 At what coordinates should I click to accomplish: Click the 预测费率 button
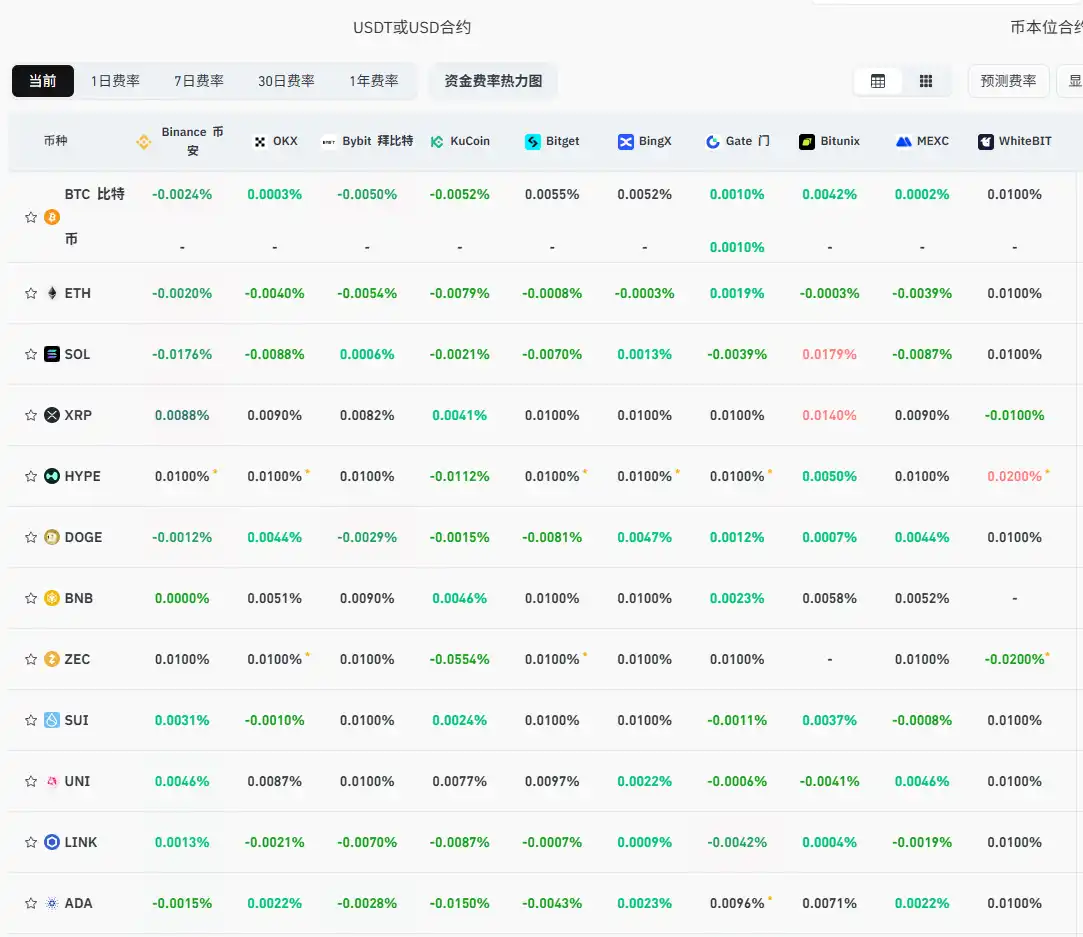click(1008, 81)
